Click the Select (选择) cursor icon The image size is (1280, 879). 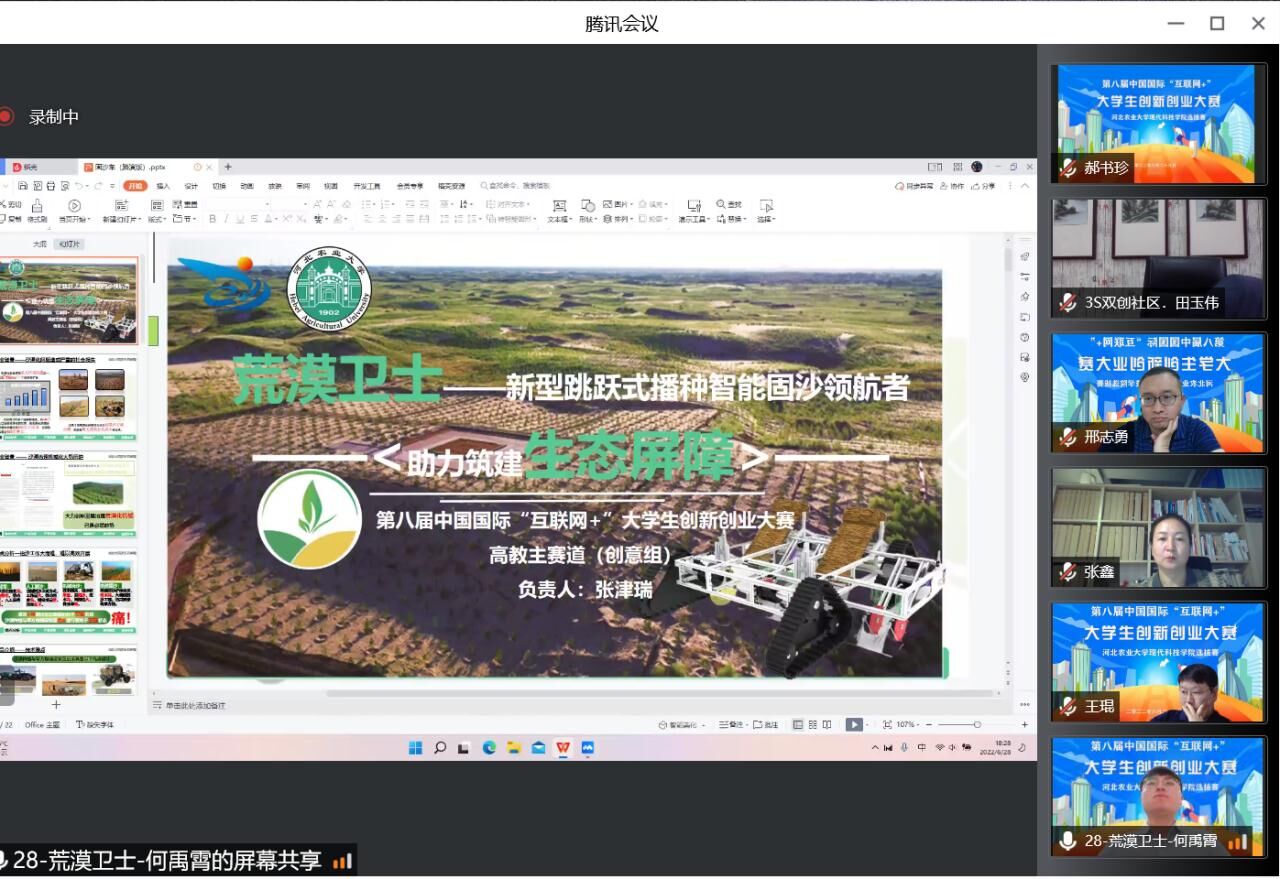pos(766,205)
